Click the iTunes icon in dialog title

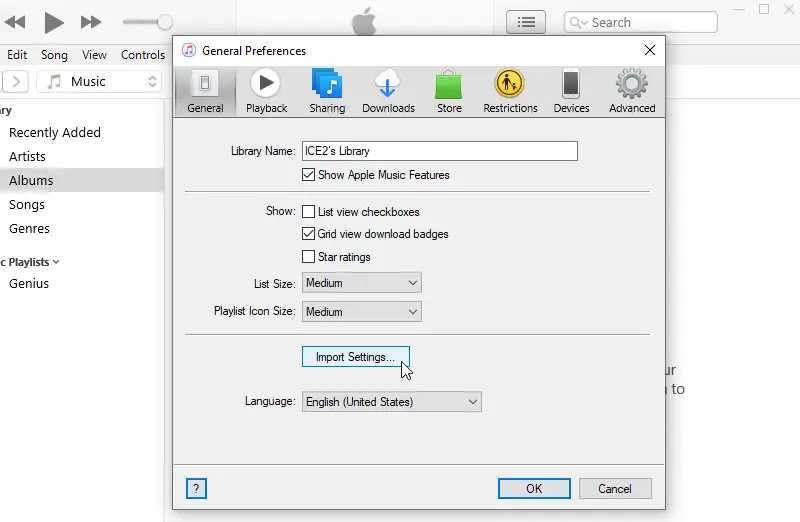pyautogui.click(x=189, y=50)
